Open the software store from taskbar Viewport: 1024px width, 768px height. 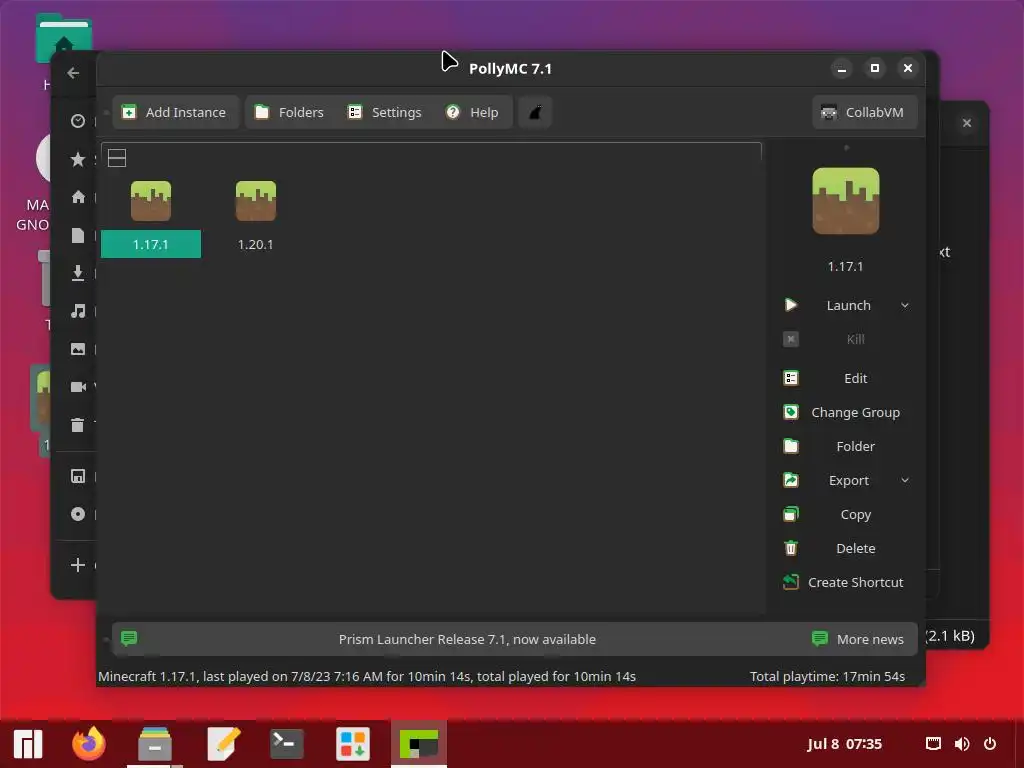tap(353, 744)
